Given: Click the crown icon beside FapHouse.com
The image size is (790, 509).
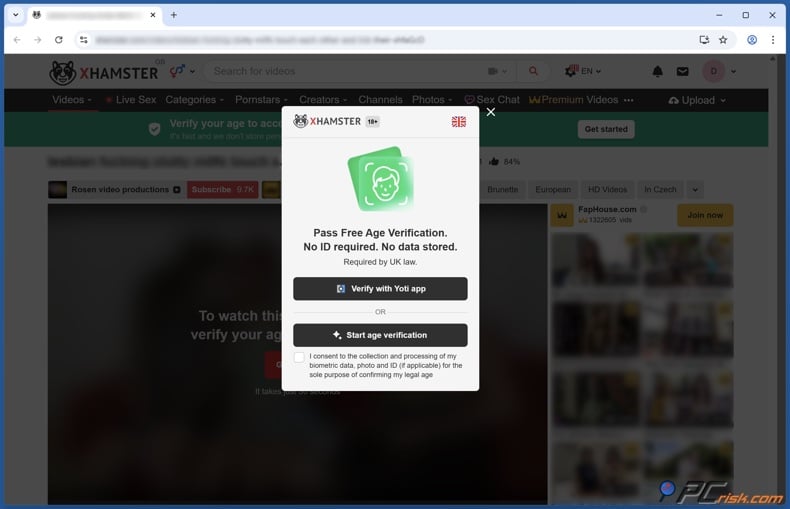Looking at the screenshot, I should pos(562,215).
